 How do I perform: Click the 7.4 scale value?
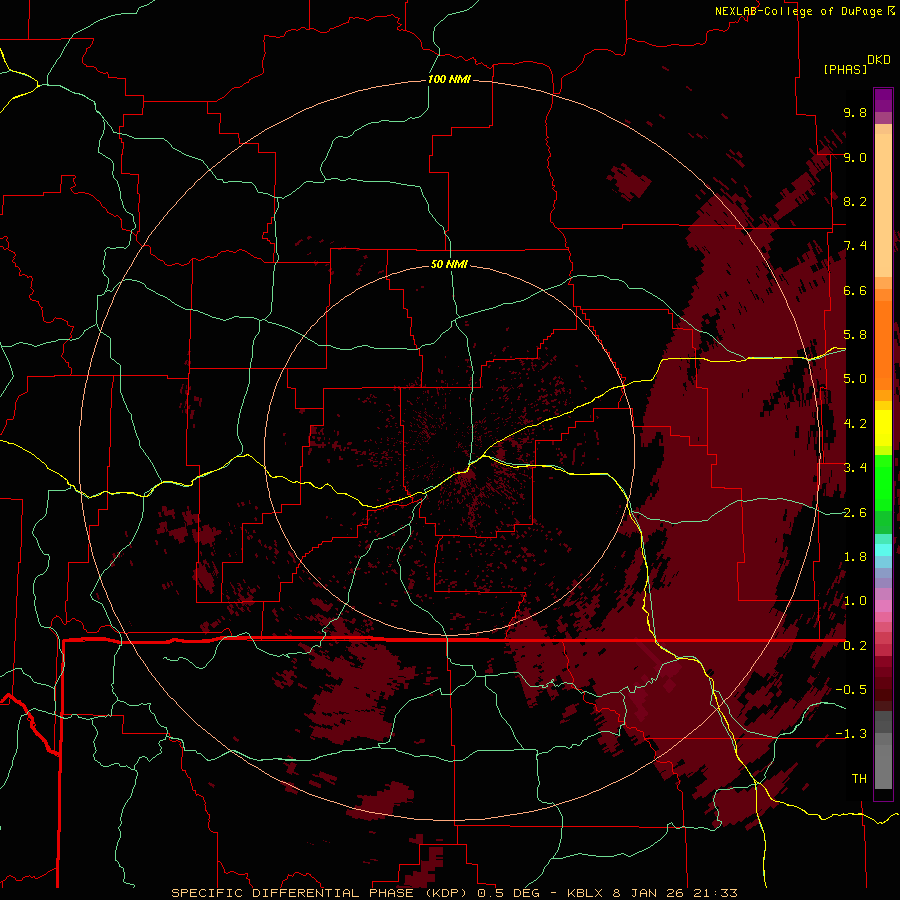pos(855,246)
